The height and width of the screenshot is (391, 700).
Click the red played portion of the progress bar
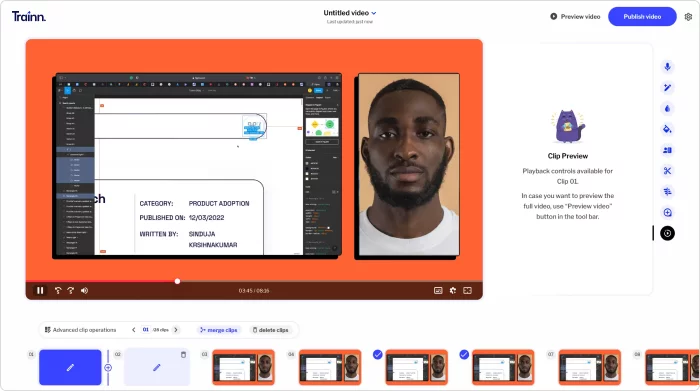point(100,281)
